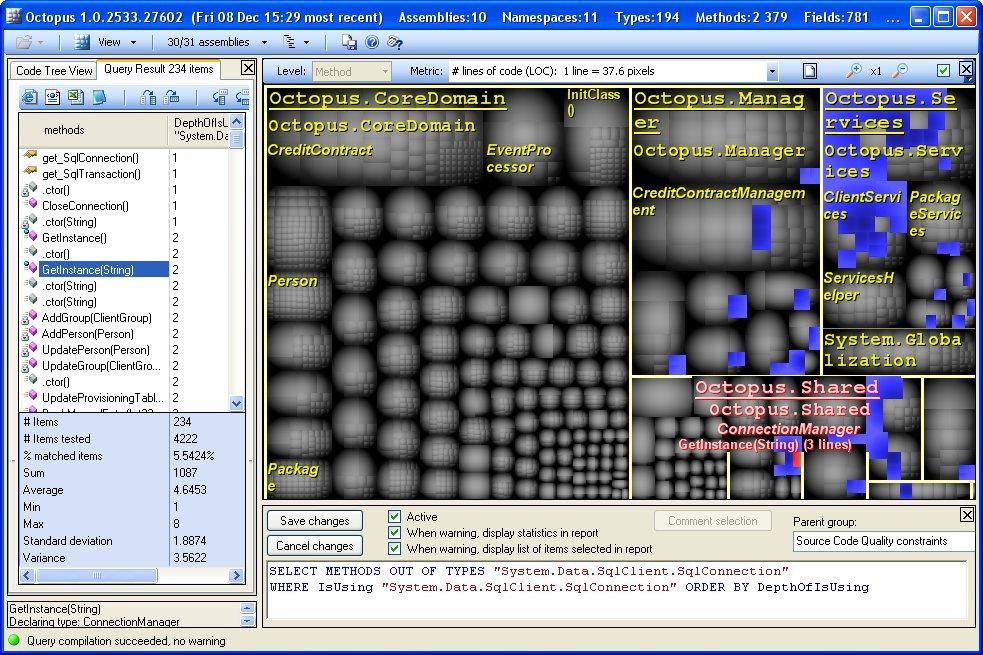983x655 pixels.
Task: Click the first column arrangement icon
Action: (148, 97)
